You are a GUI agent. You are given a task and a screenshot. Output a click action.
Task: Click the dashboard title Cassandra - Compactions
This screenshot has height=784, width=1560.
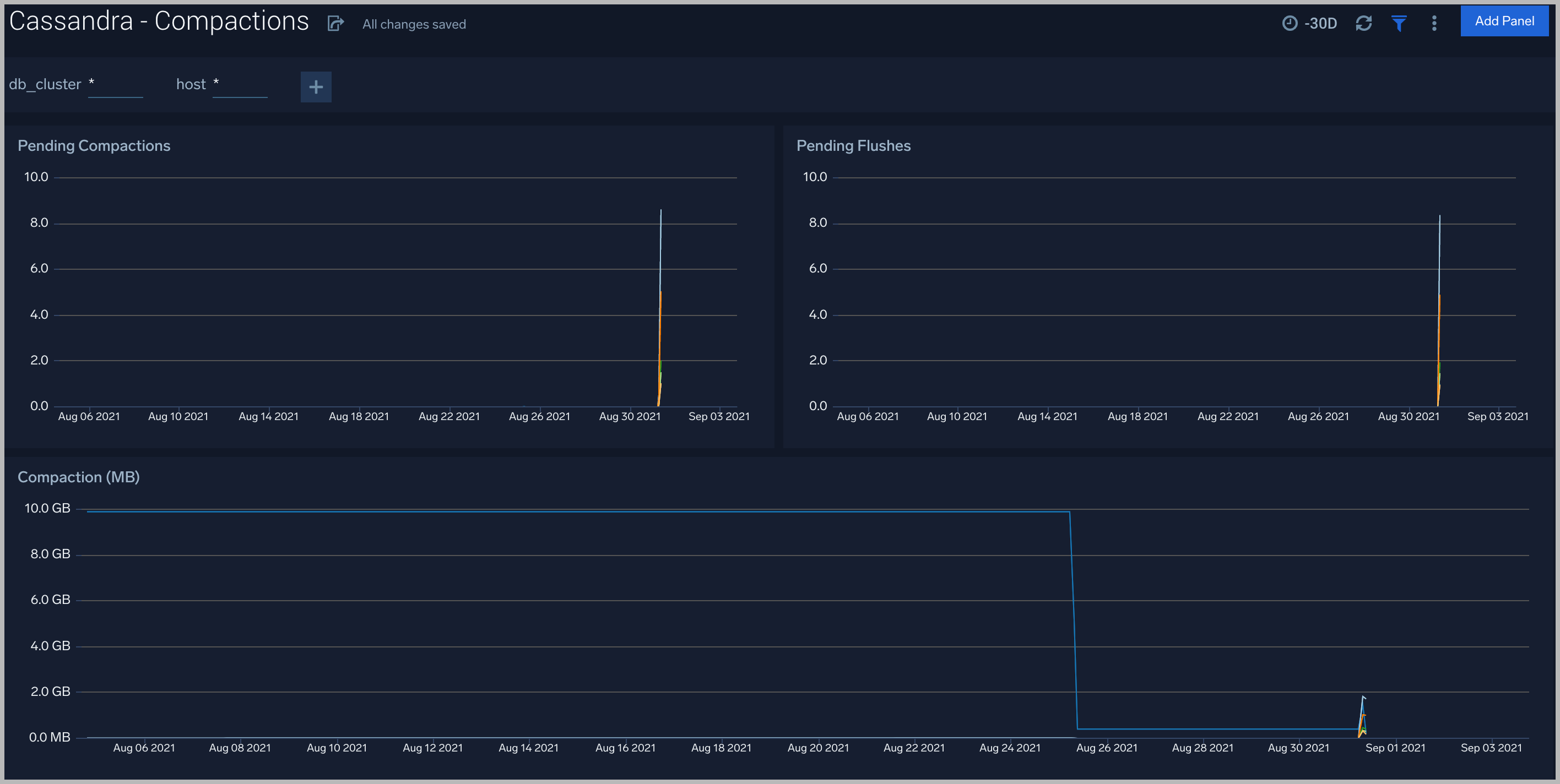(x=159, y=20)
